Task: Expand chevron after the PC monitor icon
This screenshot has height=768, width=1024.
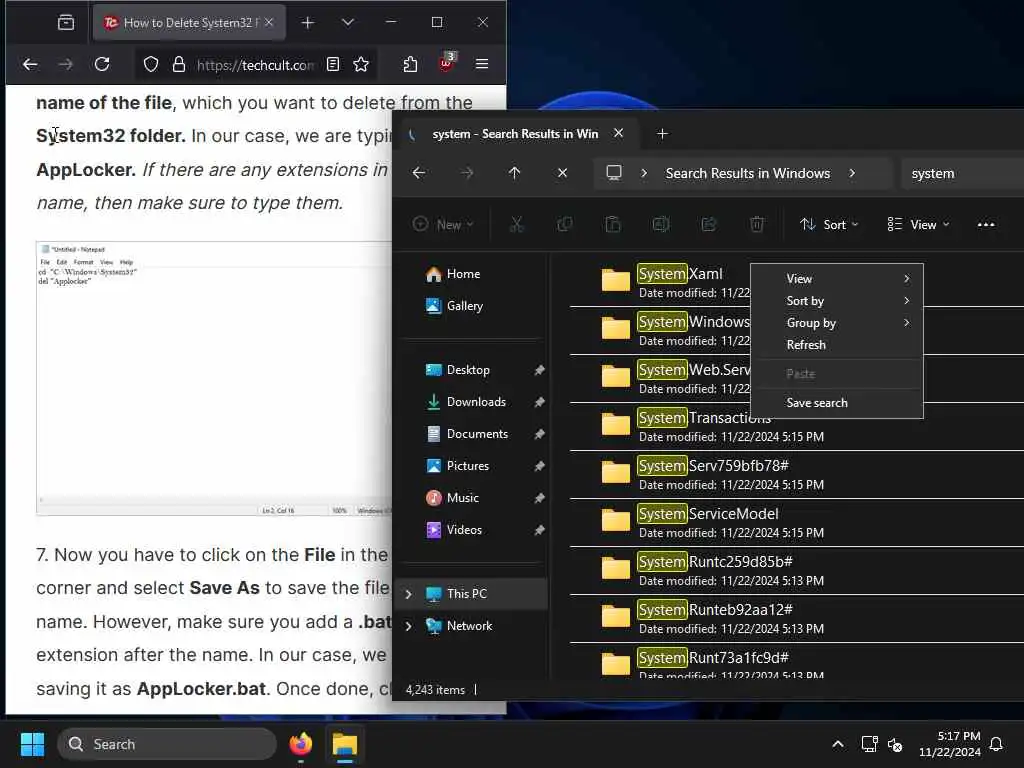Action: [x=644, y=173]
